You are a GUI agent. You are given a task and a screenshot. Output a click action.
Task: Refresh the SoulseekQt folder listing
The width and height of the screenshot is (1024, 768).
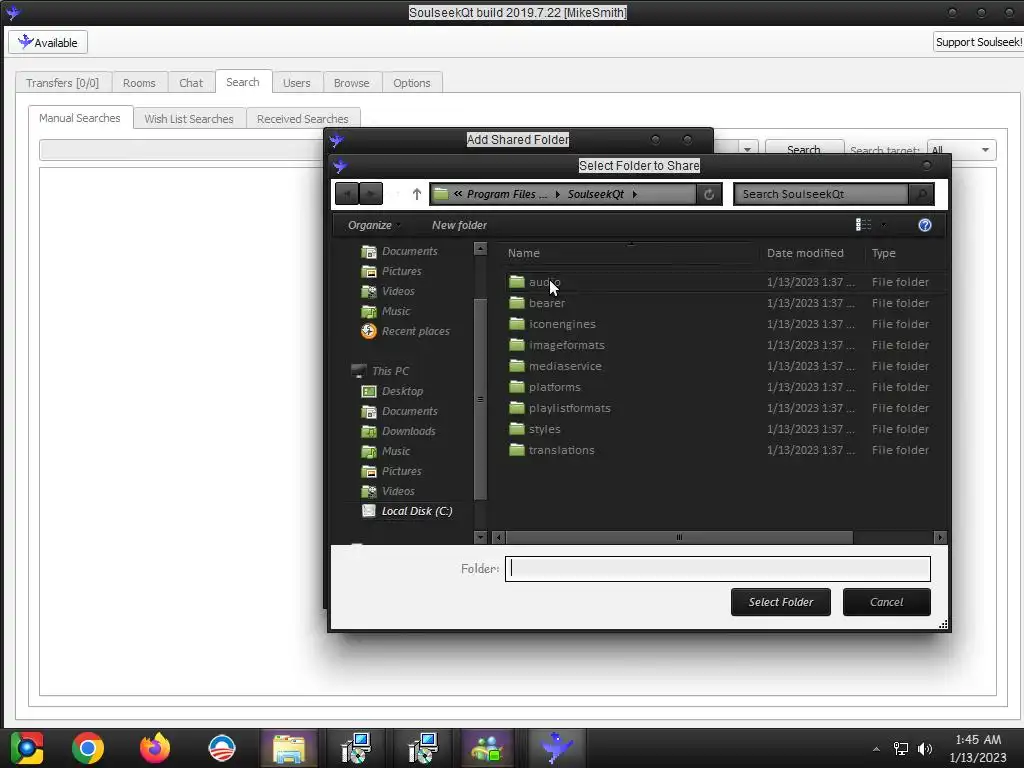tap(709, 194)
